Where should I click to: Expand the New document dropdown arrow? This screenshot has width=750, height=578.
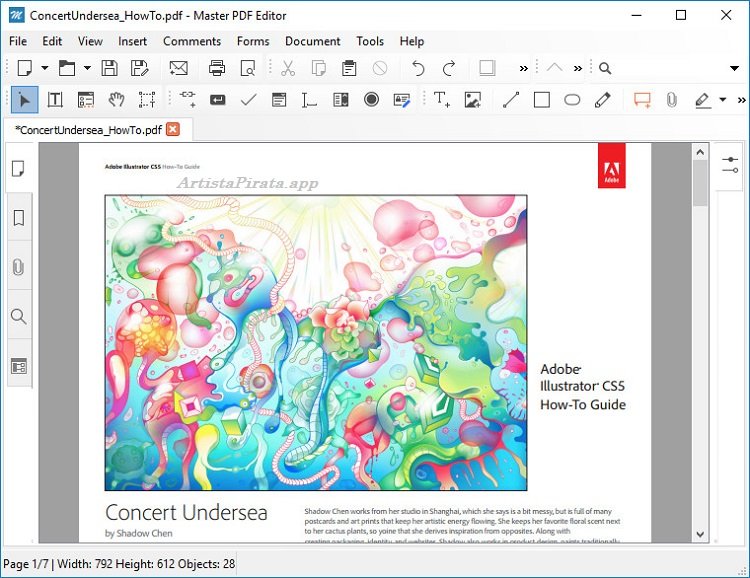(45, 68)
